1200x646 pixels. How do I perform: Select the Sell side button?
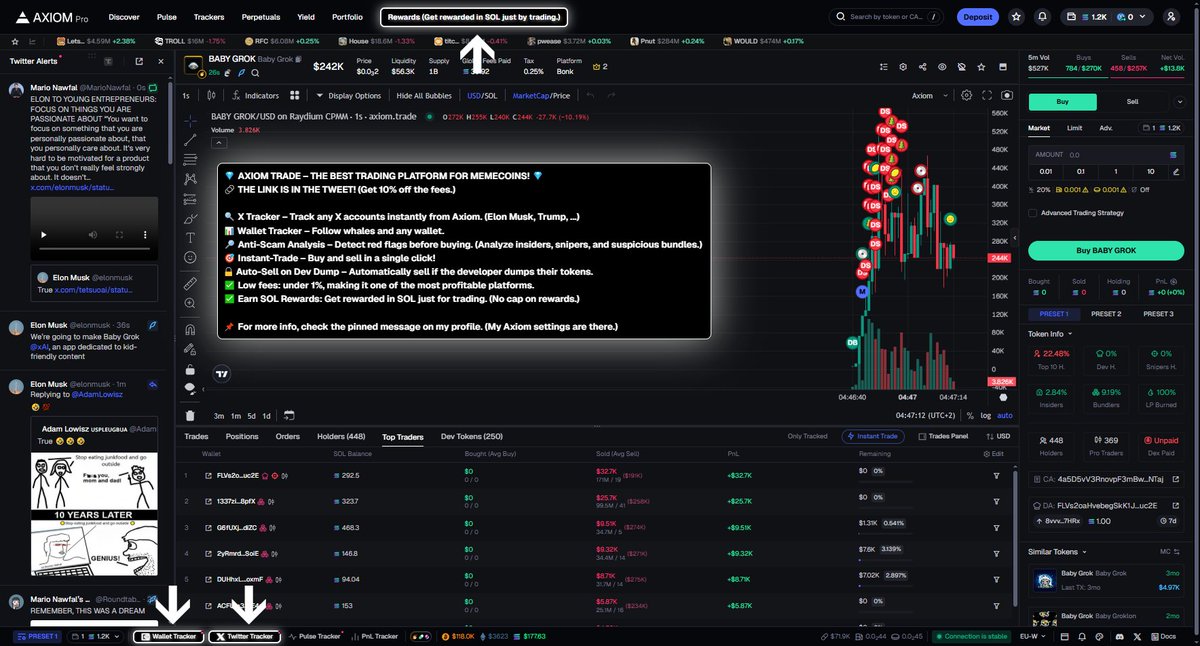tap(1132, 102)
